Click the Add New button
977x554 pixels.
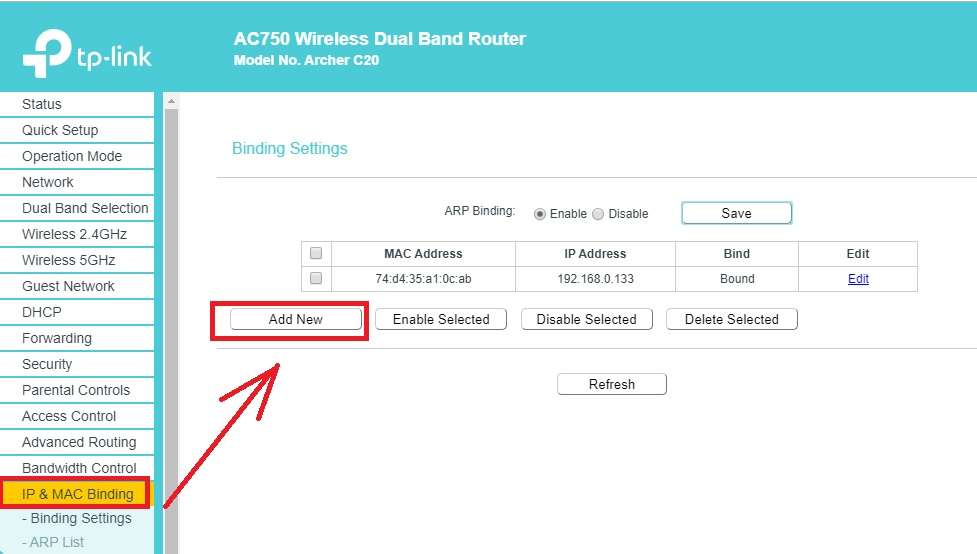[x=296, y=319]
